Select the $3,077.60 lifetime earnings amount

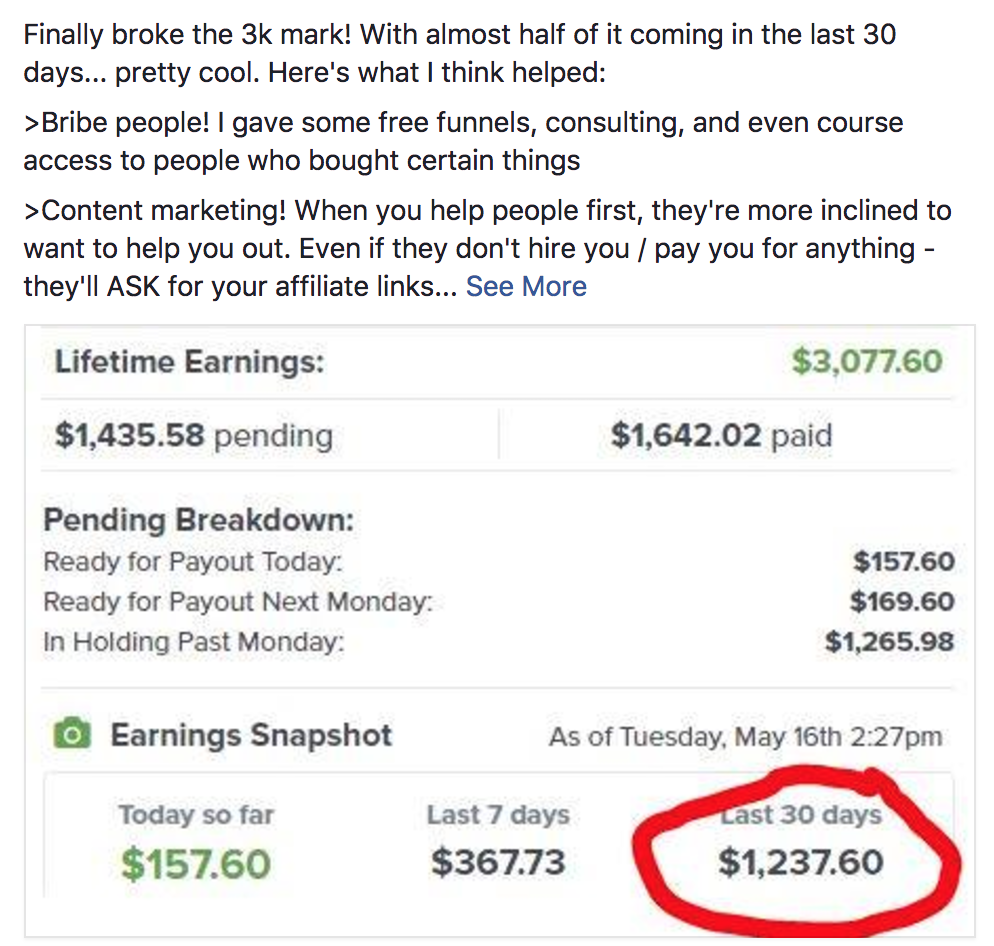coord(866,361)
